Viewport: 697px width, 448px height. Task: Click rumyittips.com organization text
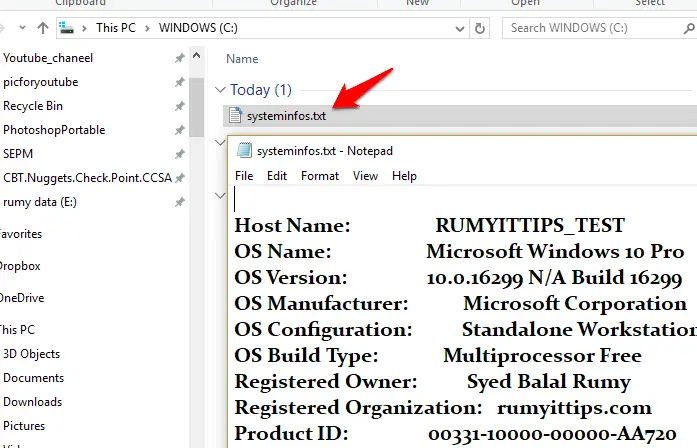click(574, 408)
